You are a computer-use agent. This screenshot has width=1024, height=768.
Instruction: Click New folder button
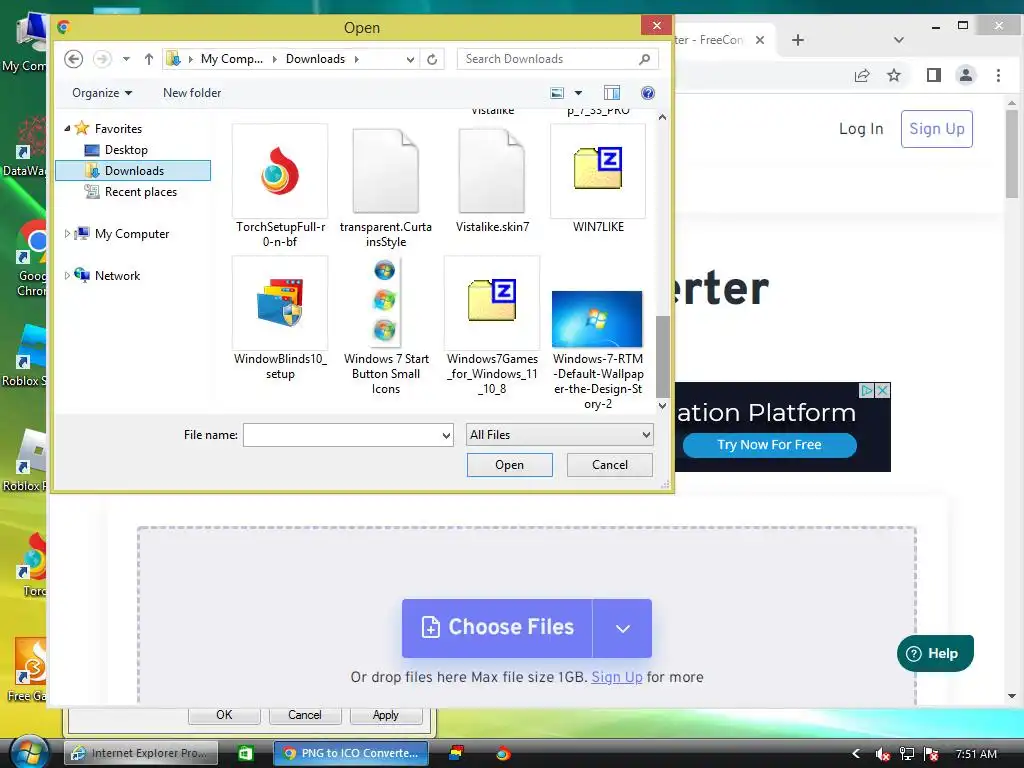(192, 93)
